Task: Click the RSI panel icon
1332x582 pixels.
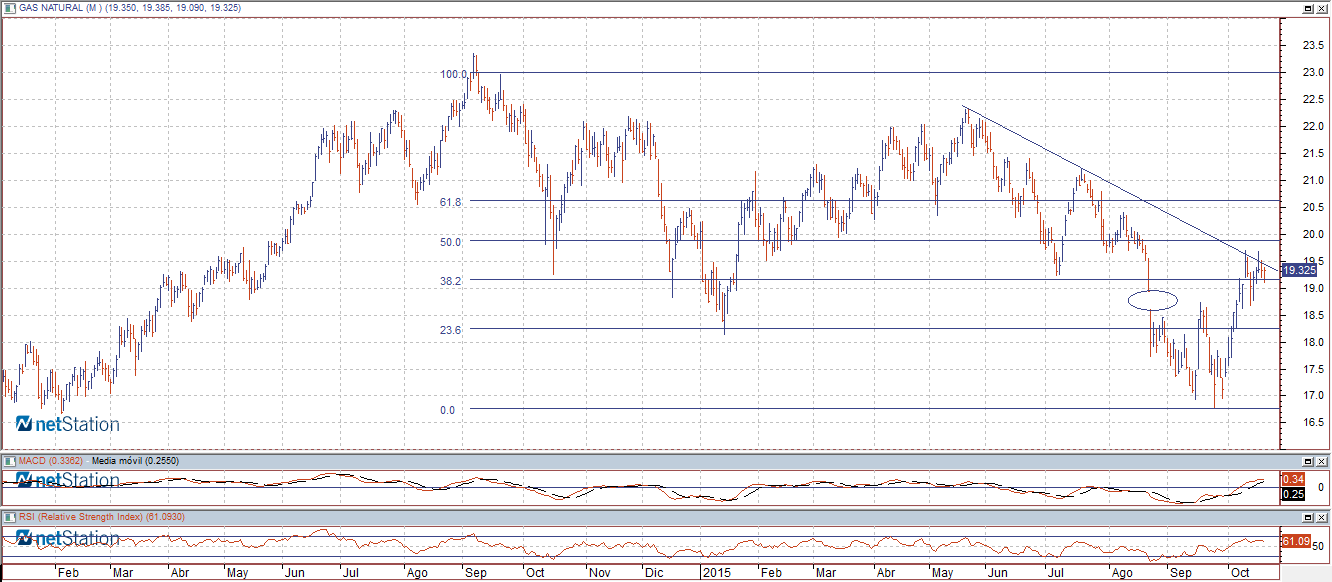Action: tap(9, 517)
